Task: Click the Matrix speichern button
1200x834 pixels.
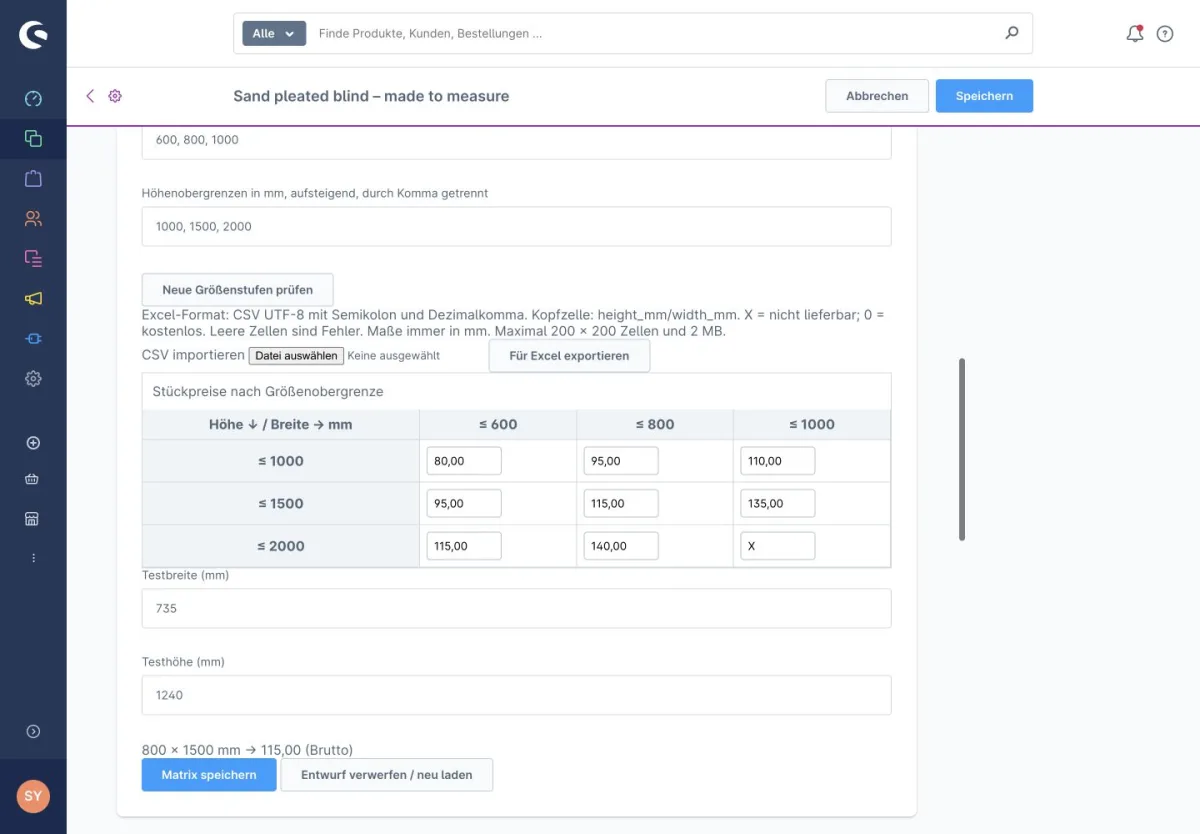Action: tap(209, 775)
